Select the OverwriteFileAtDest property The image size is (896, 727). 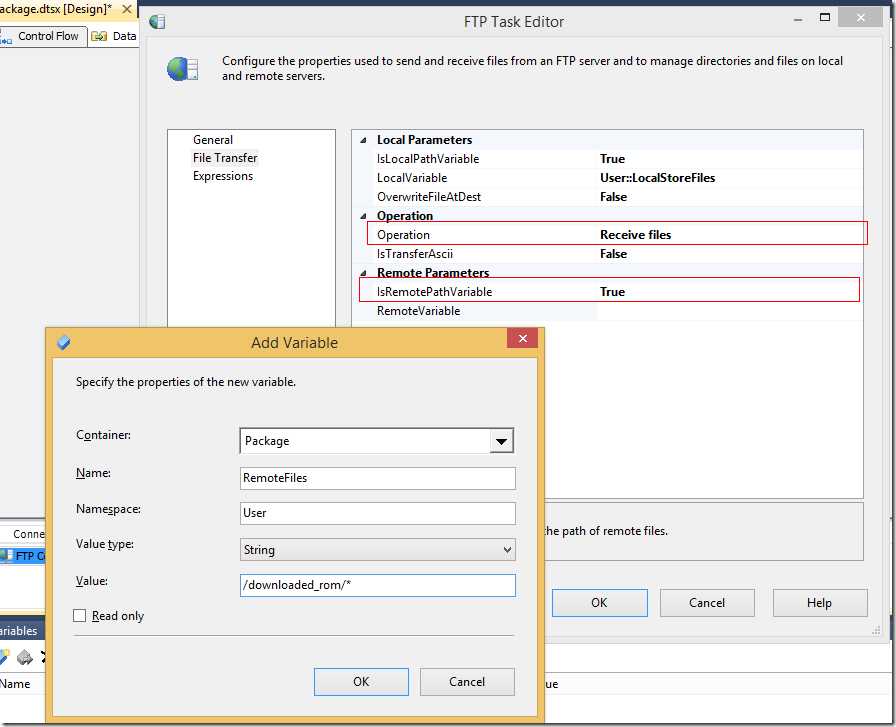(x=429, y=197)
